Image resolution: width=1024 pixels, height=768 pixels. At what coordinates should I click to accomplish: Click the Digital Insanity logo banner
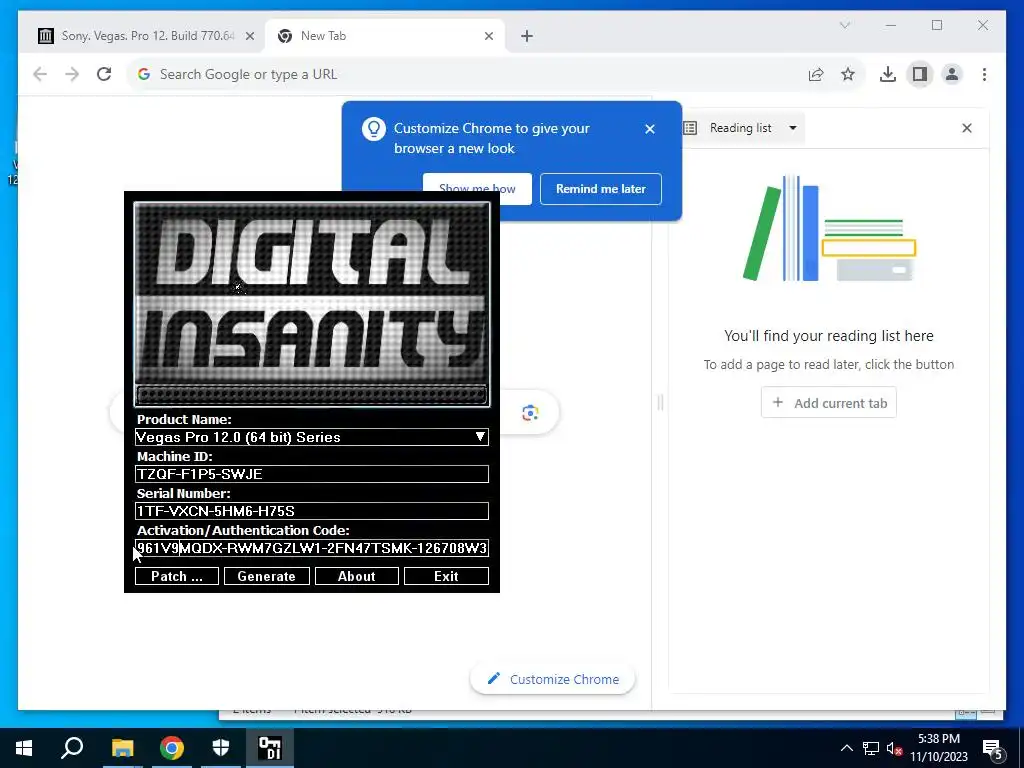coord(312,304)
